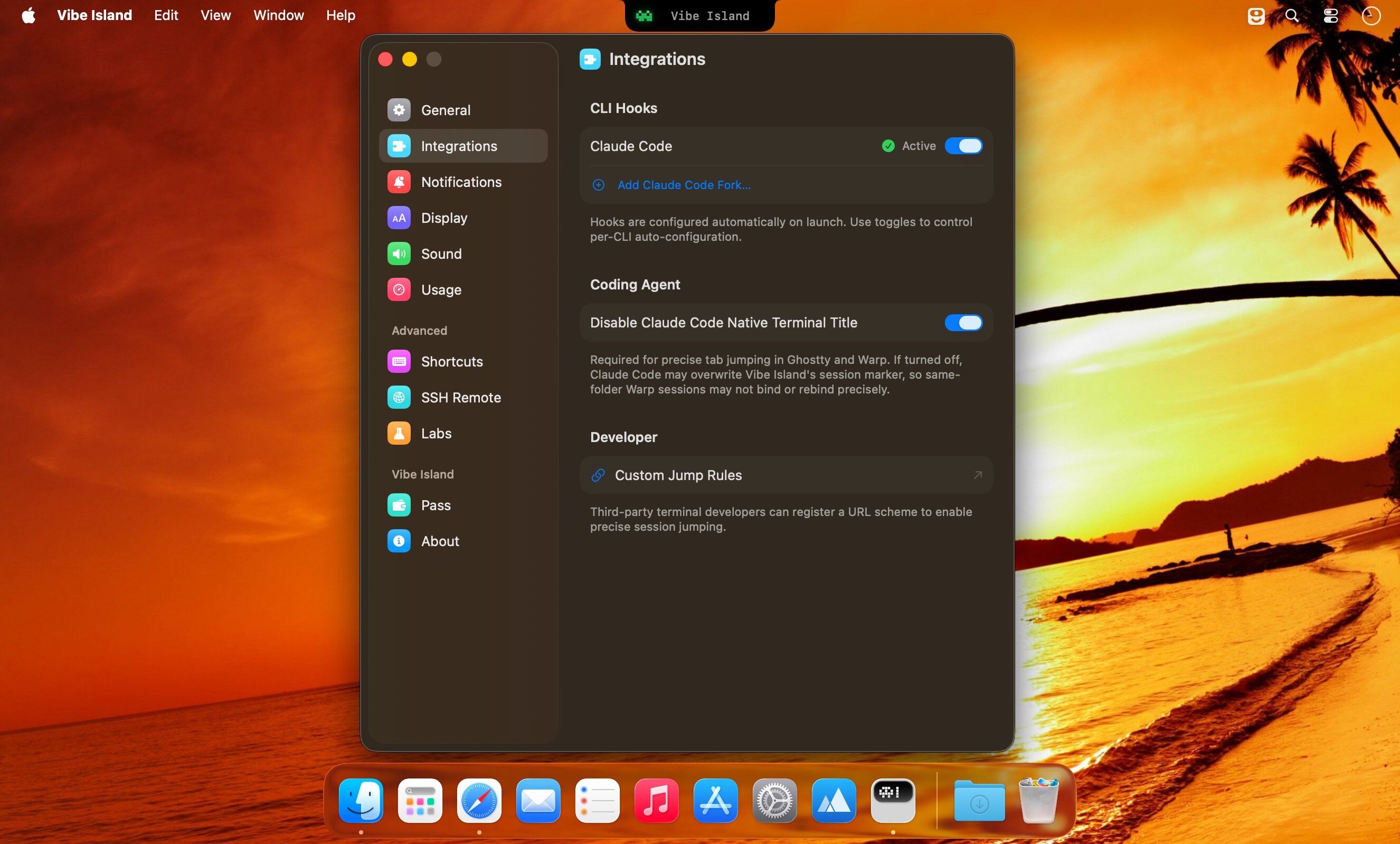Open the blue mountain app in Dock
The width and height of the screenshot is (1400, 844).
[x=834, y=800]
